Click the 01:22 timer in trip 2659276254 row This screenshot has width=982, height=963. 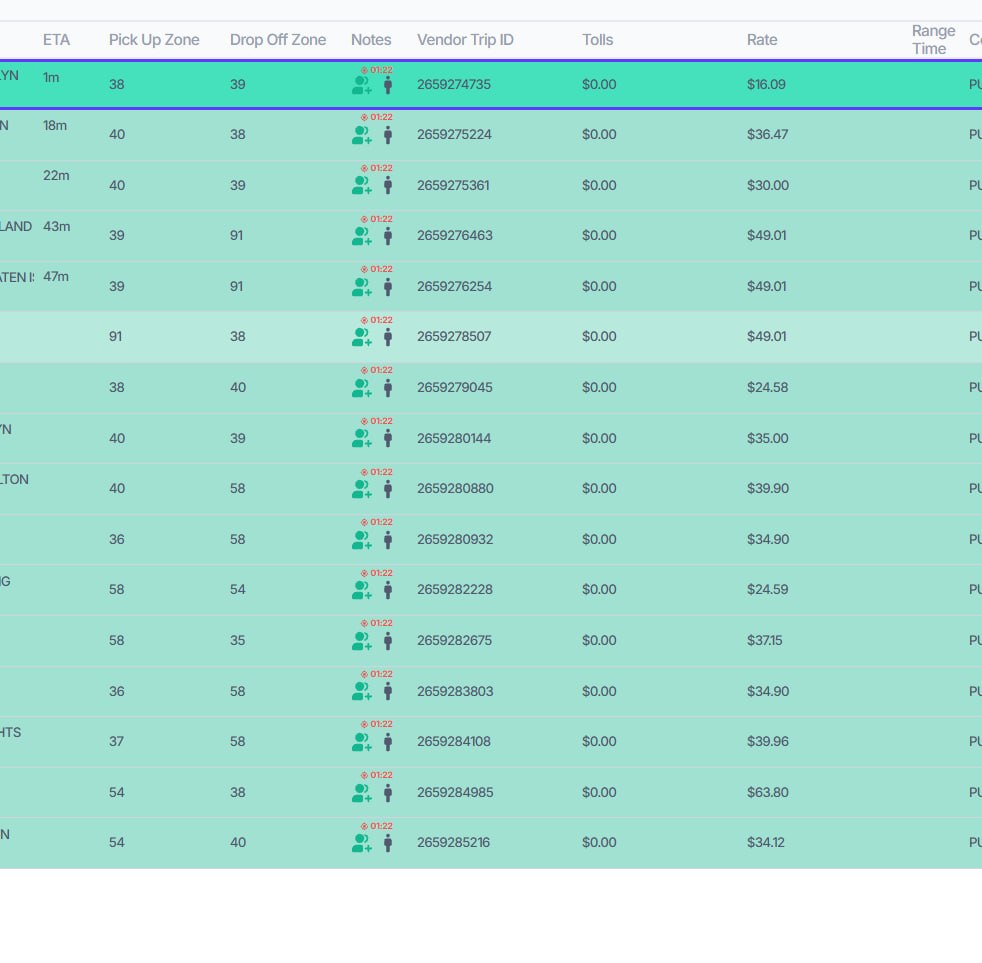[376, 269]
